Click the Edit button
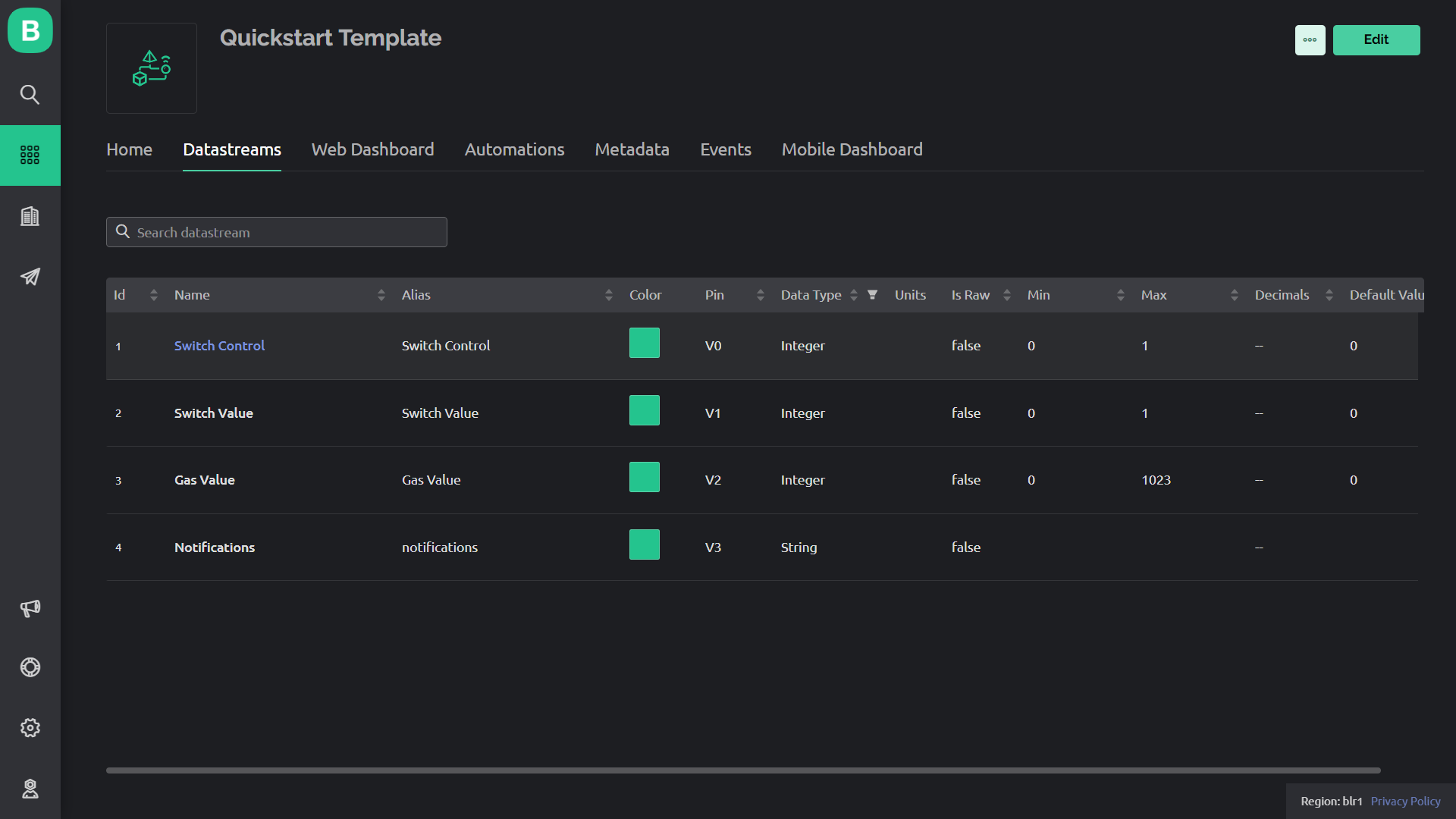The width and height of the screenshot is (1456, 819). pos(1376,40)
